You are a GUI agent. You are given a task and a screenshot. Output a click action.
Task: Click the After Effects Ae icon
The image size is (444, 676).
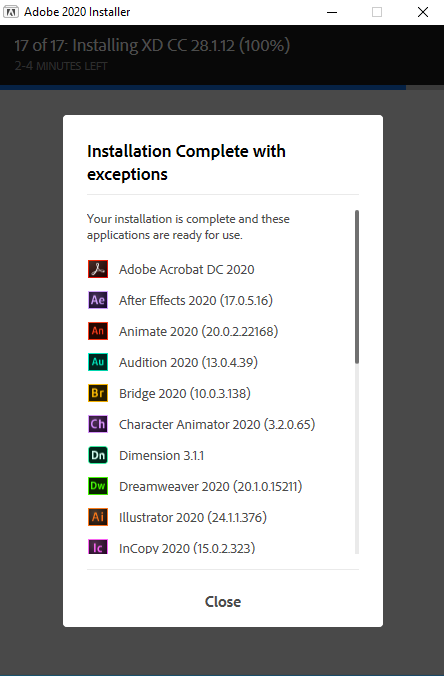[98, 300]
